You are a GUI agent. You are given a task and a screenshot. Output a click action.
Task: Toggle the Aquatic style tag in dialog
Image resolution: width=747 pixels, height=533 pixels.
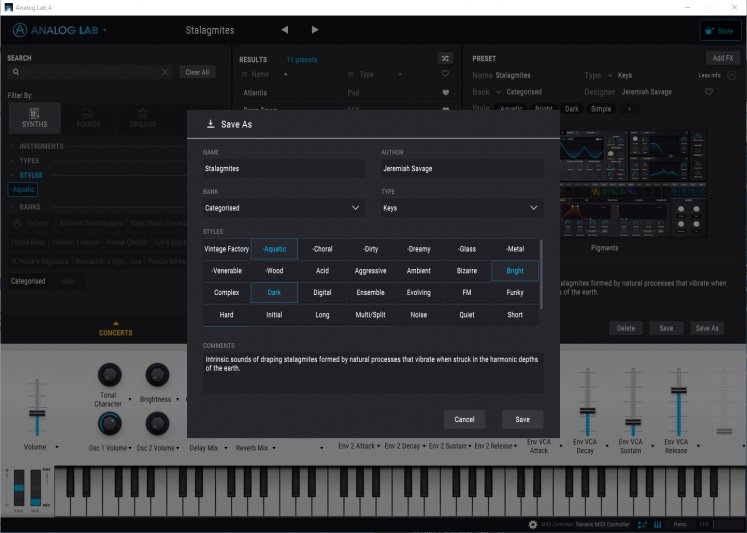point(274,249)
